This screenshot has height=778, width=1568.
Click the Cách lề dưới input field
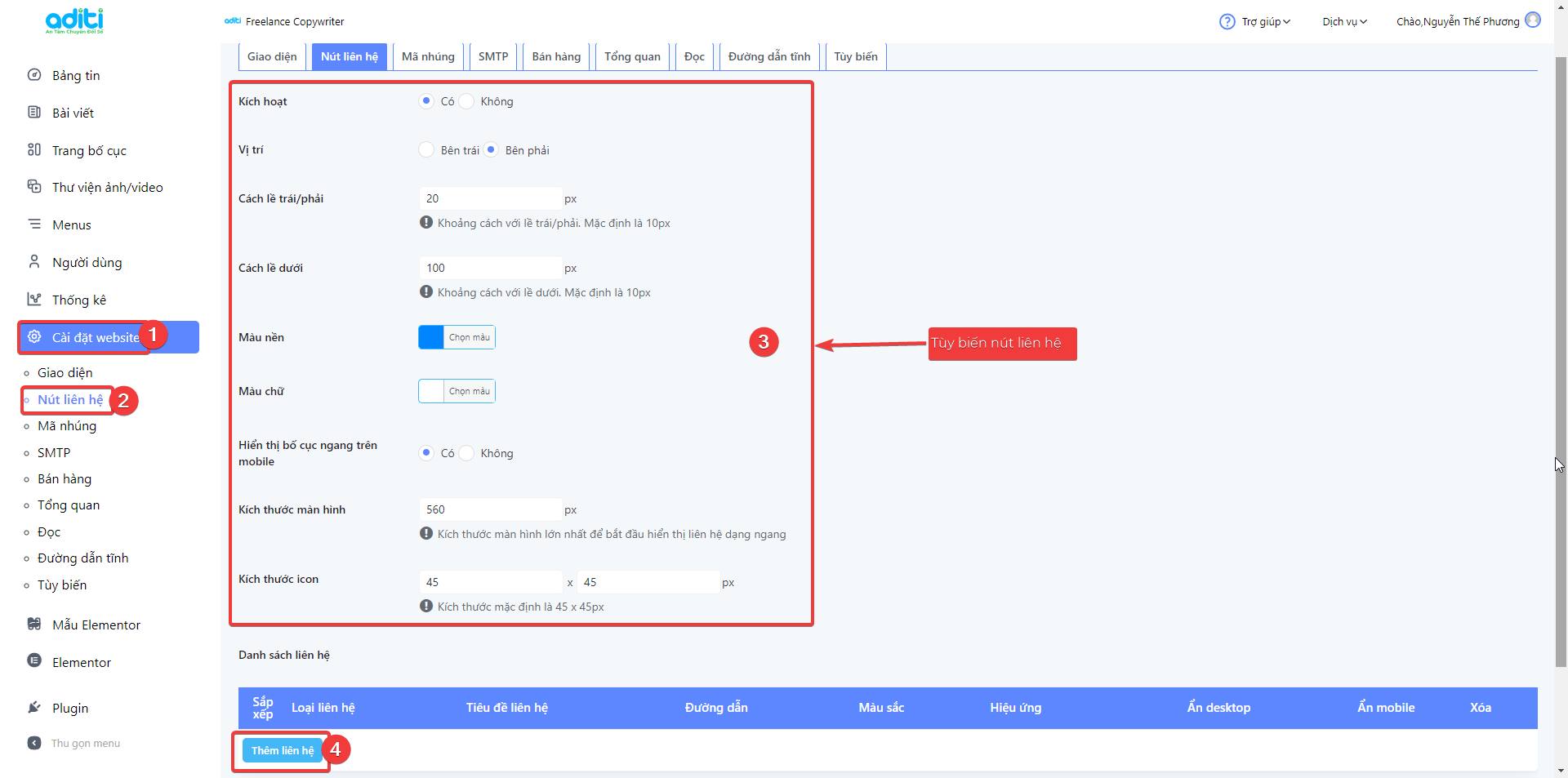click(490, 268)
